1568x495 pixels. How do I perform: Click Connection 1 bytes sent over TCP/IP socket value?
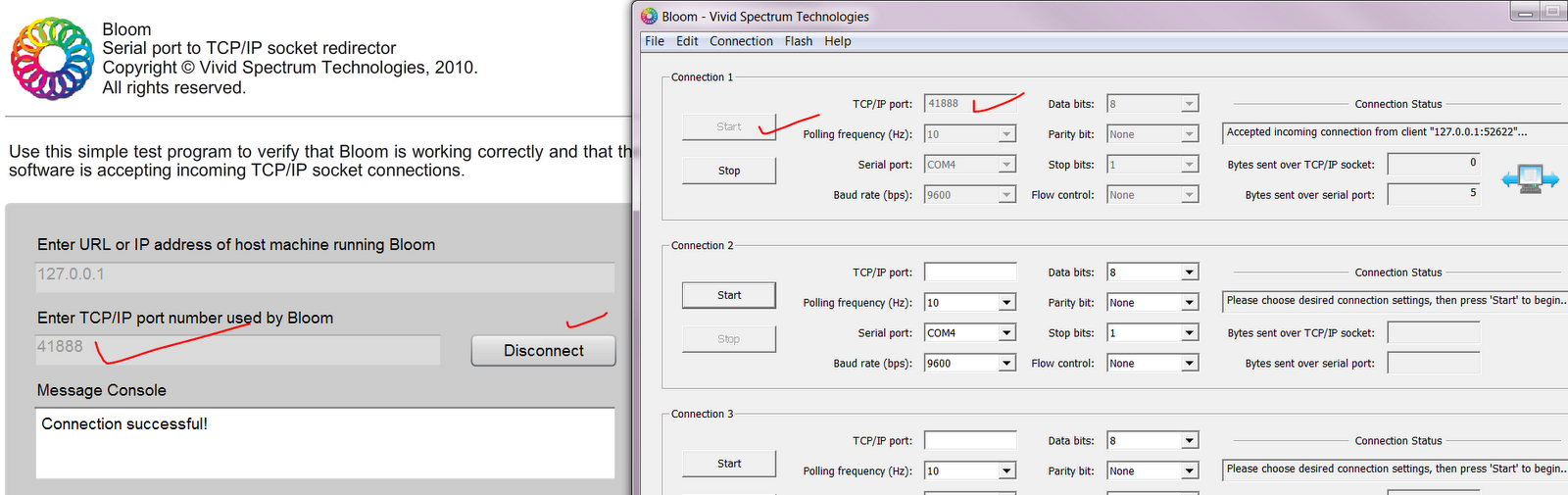point(1434,164)
